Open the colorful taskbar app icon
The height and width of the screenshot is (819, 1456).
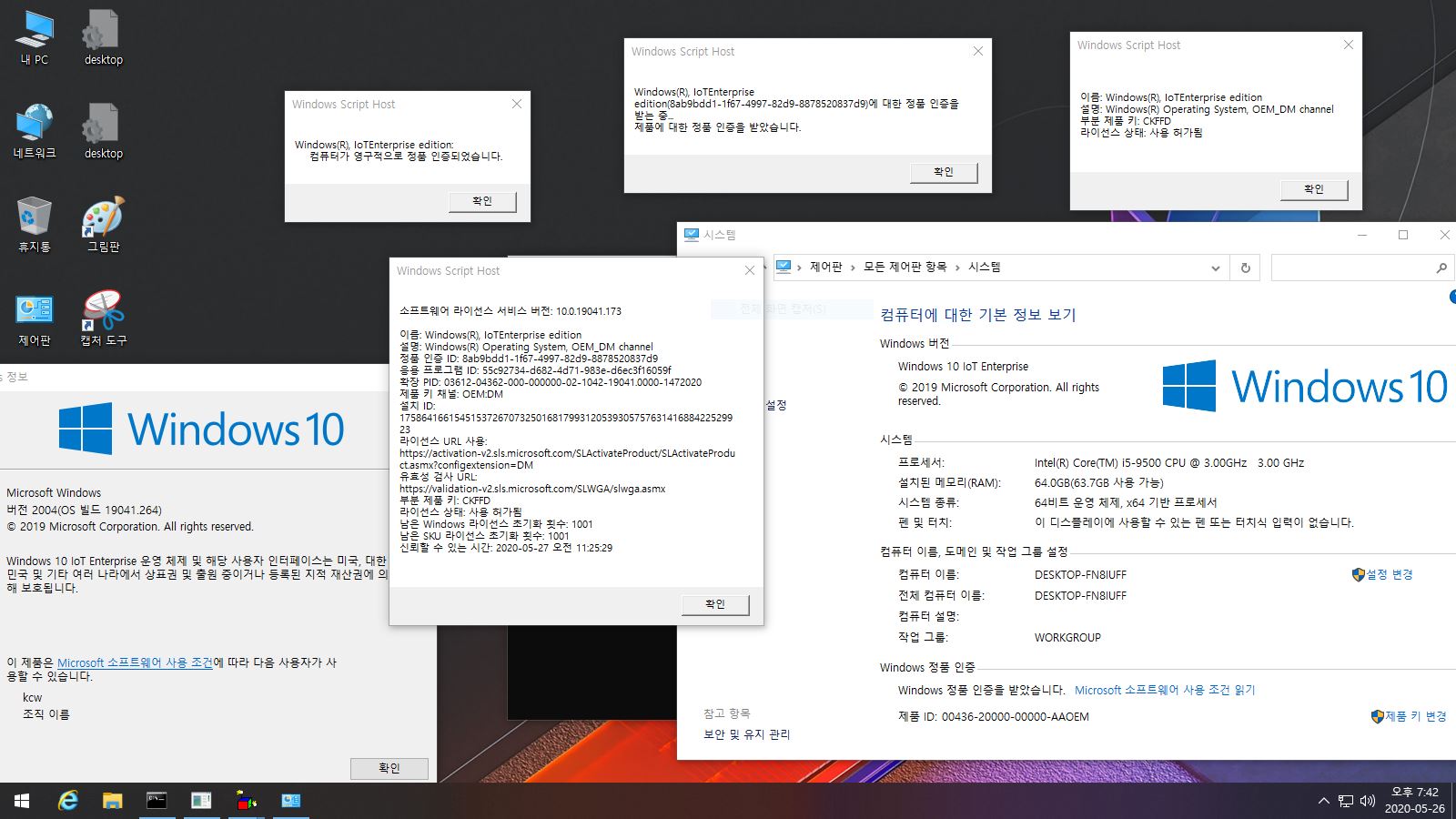[246, 801]
